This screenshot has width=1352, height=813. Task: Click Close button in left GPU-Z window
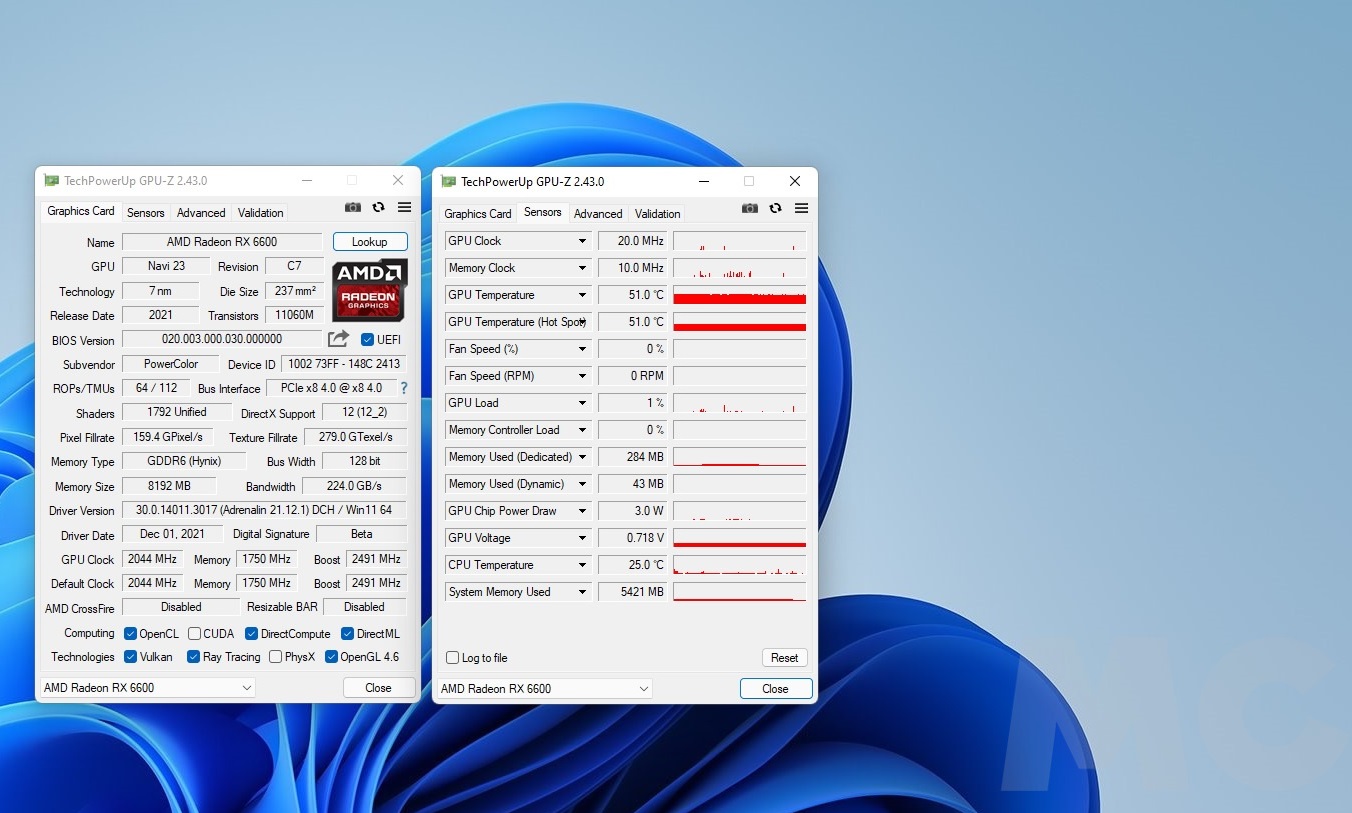(x=378, y=688)
